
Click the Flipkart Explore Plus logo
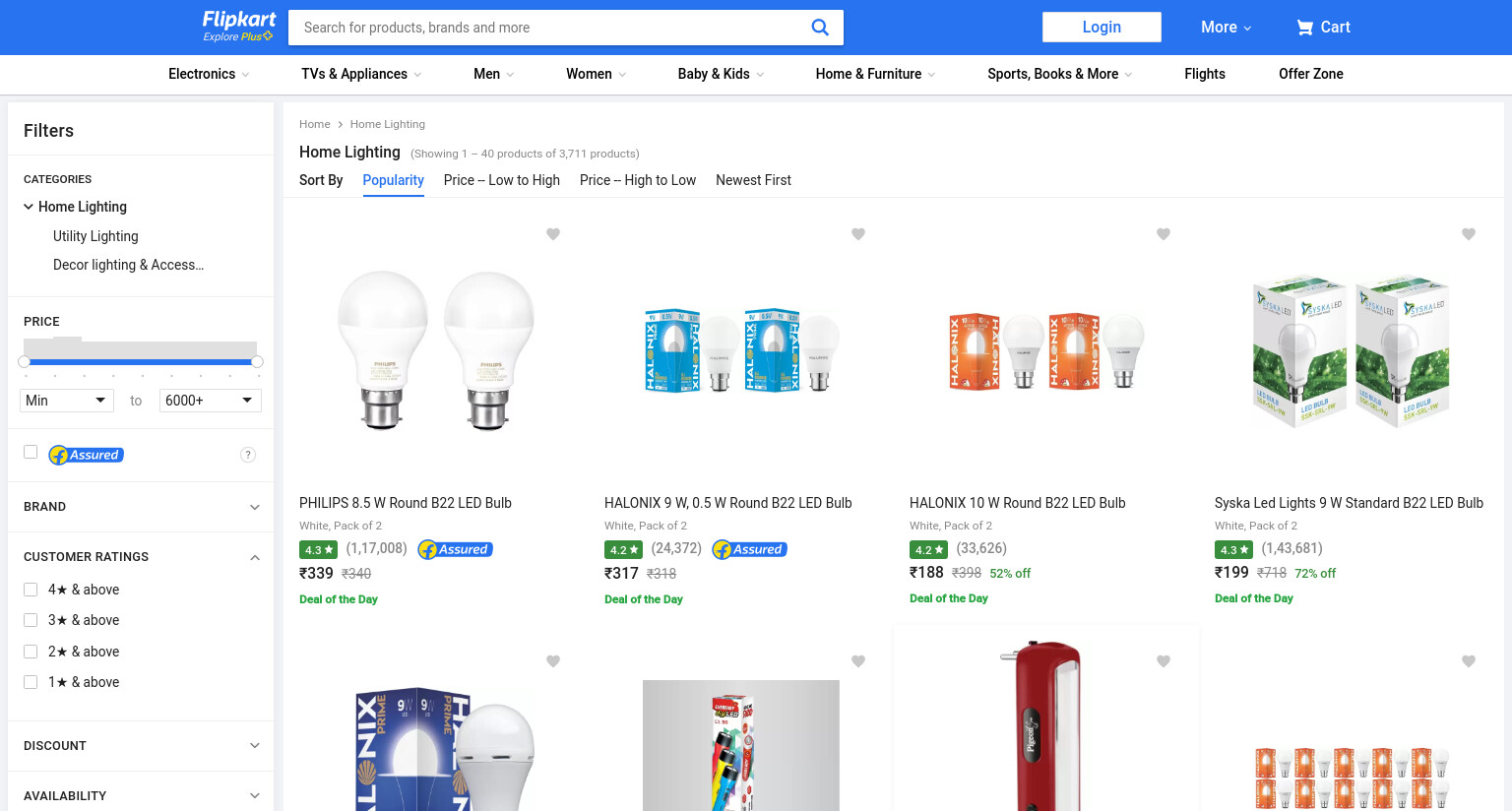[x=238, y=27]
